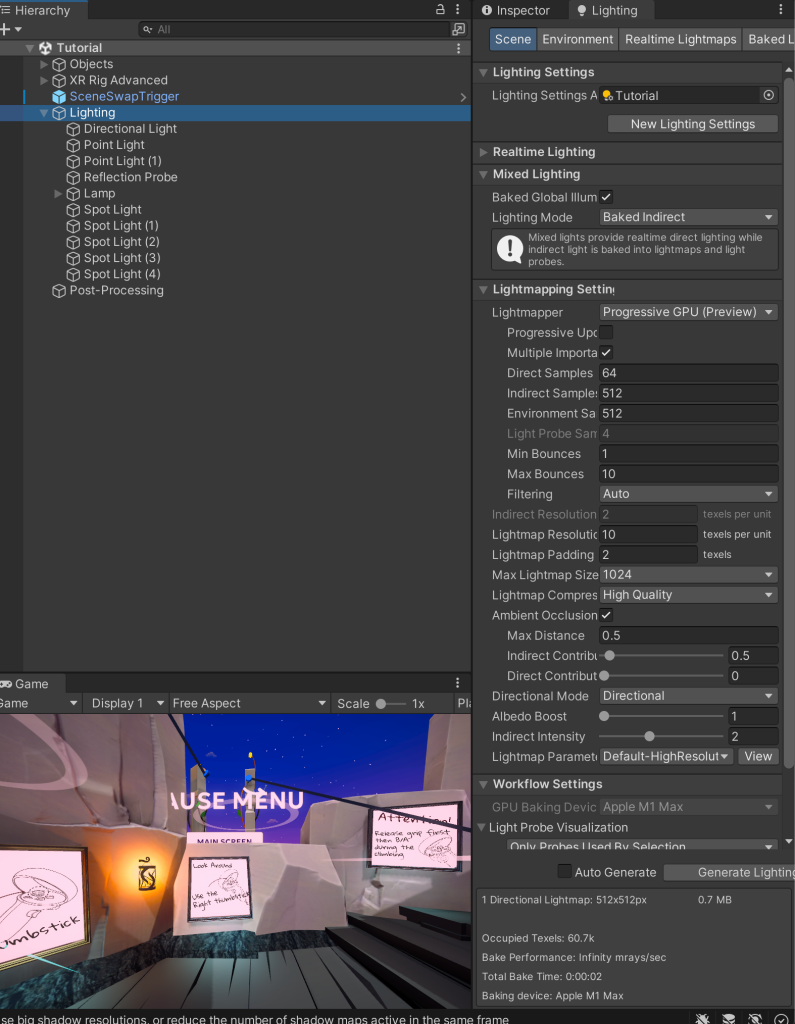Click the Lighting panel three-dot menu
Viewport: 795px width, 1024px height.
pos(781,10)
